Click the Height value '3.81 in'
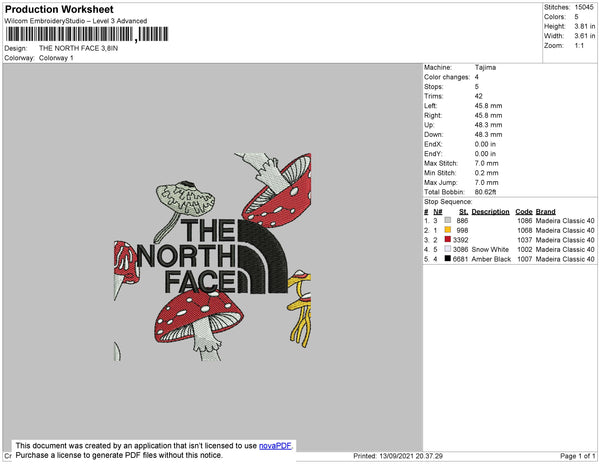The width and height of the screenshot is (600, 464). 585,26
